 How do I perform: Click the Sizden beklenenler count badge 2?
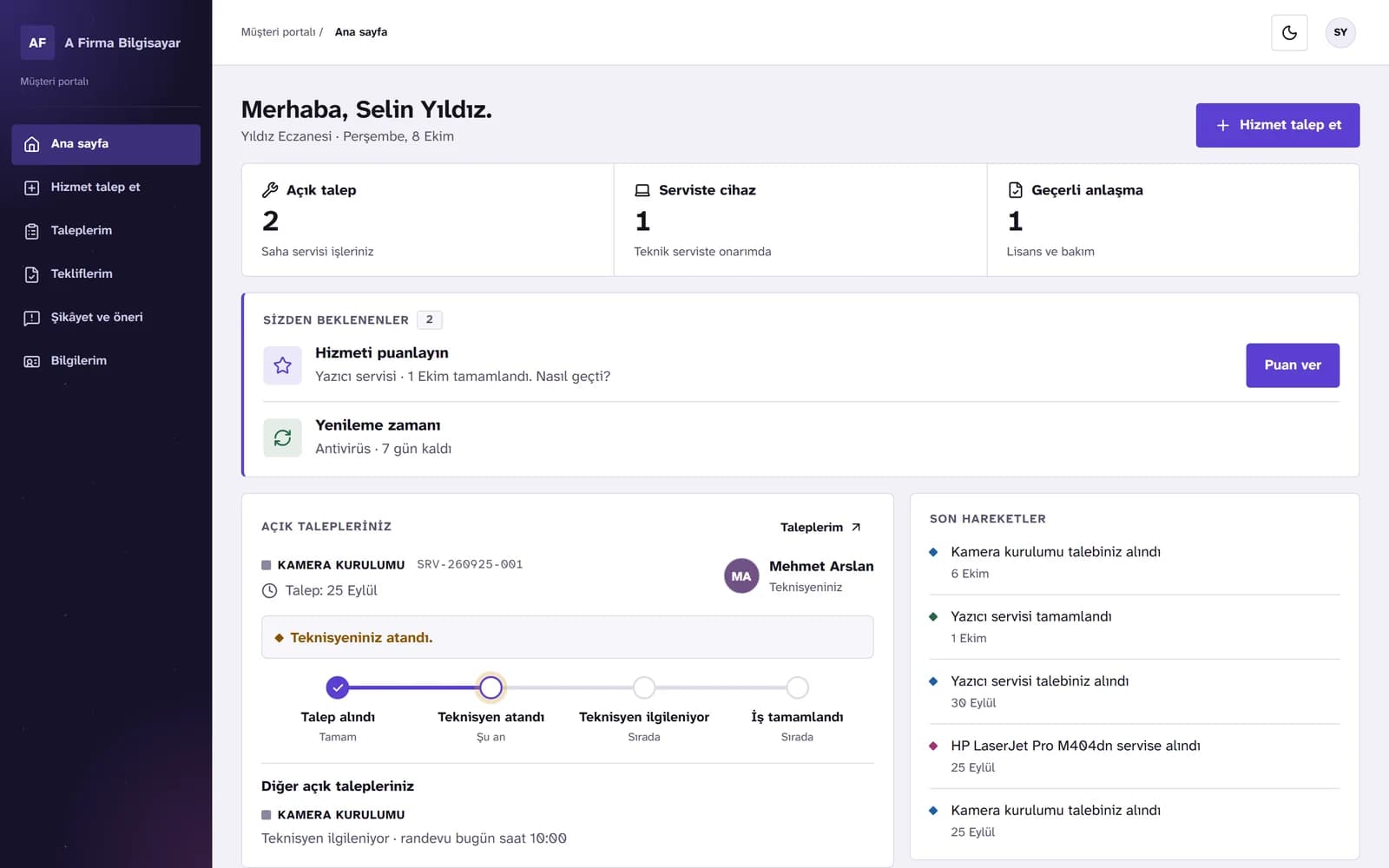[x=430, y=319]
